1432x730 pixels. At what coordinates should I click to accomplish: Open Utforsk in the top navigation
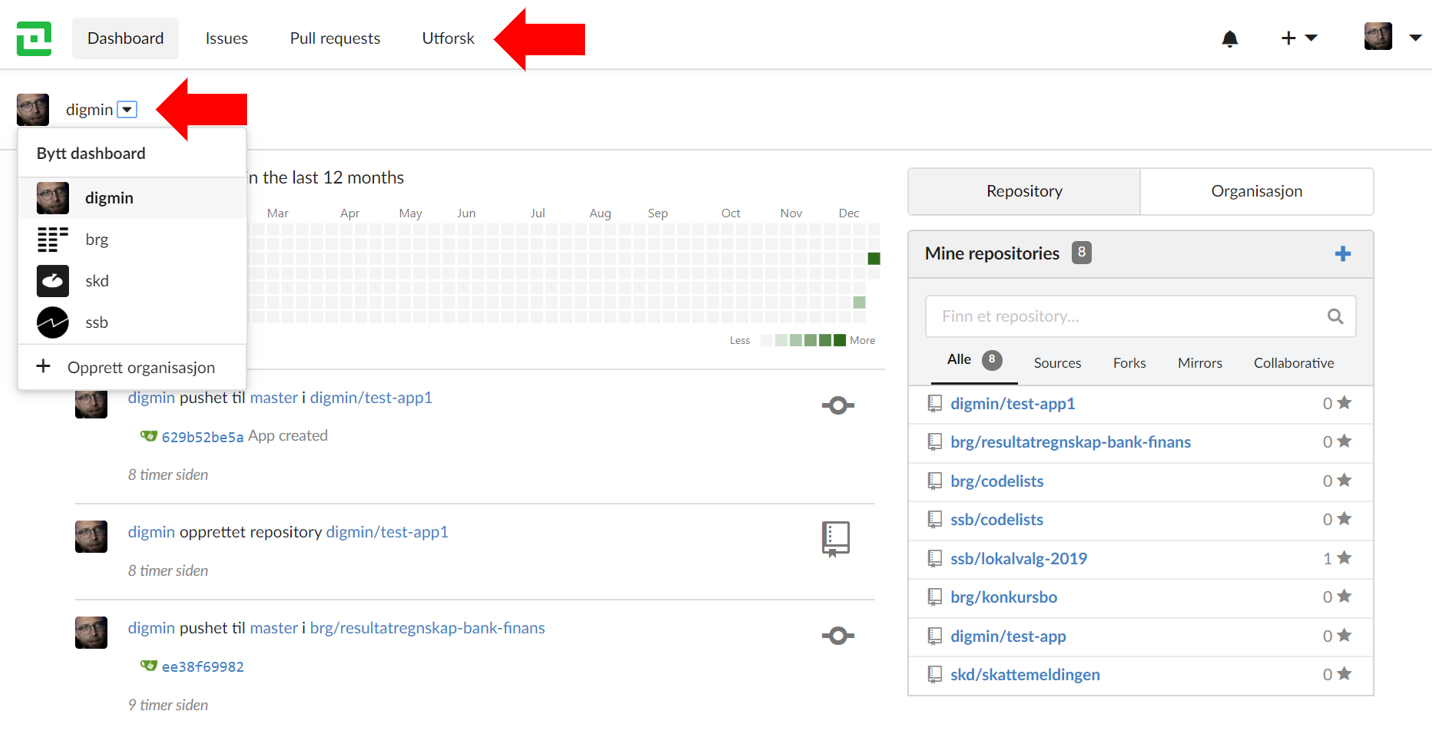[x=448, y=38]
